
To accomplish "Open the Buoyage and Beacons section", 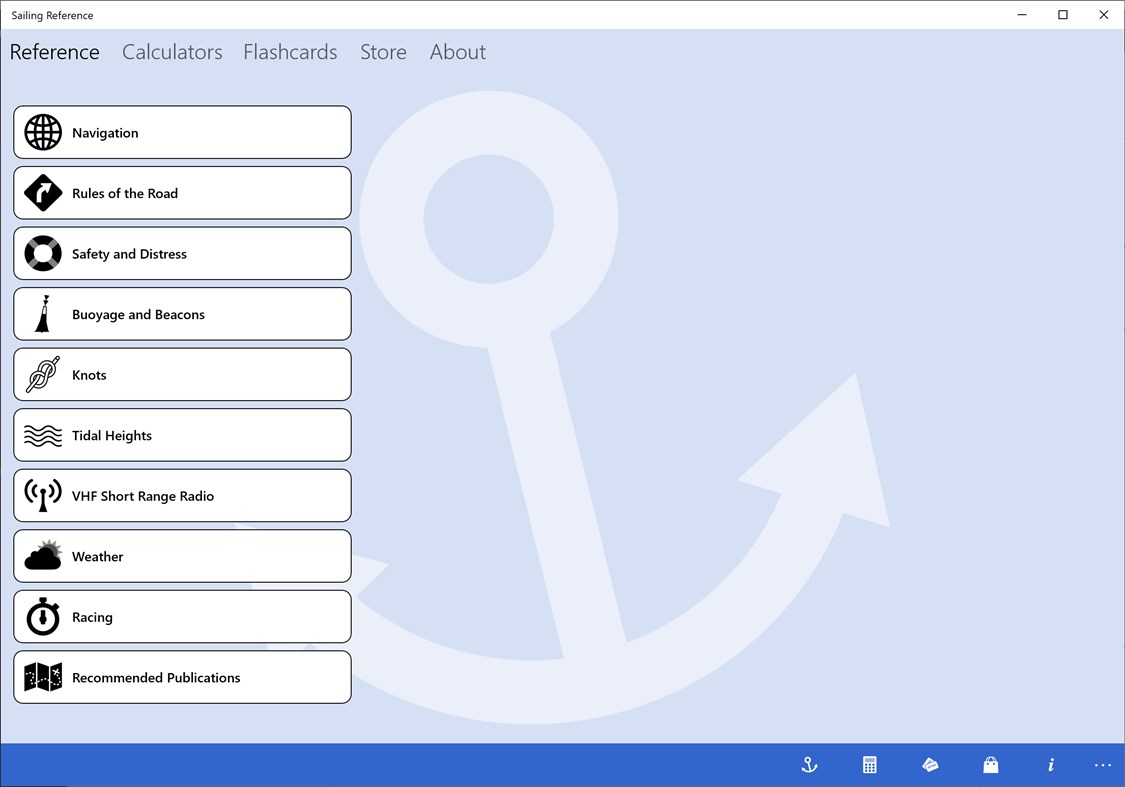I will click(x=182, y=313).
